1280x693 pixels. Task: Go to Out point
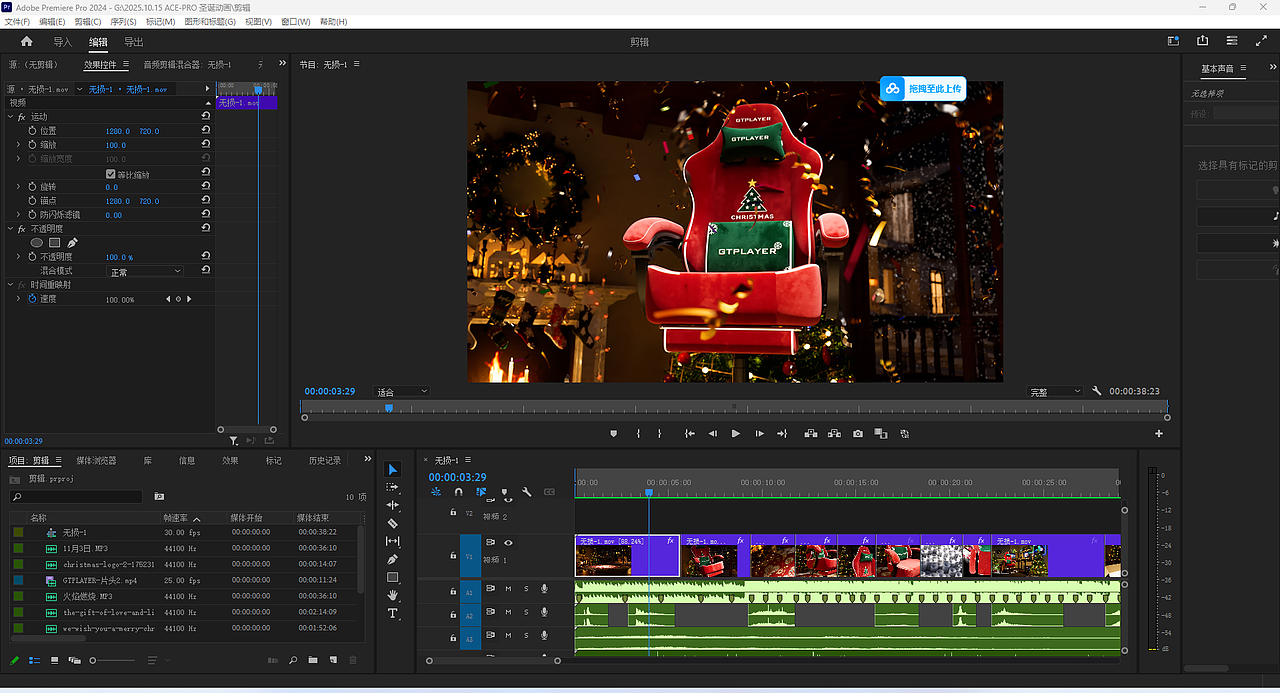pyautogui.click(x=783, y=434)
